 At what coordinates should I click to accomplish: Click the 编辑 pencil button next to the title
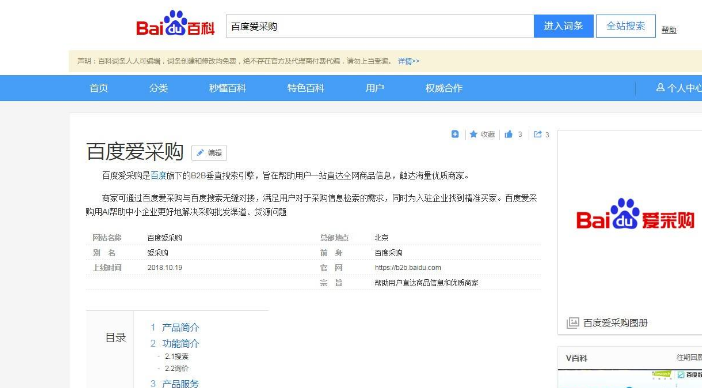(209, 153)
